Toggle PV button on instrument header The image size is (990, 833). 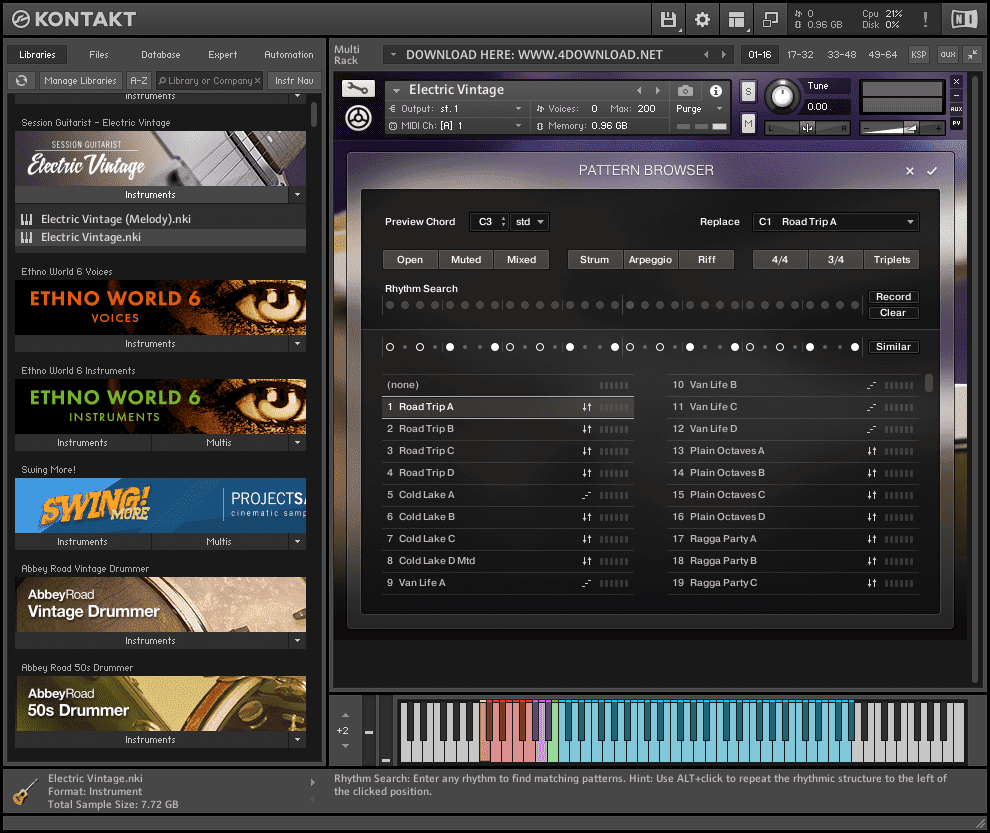(957, 123)
